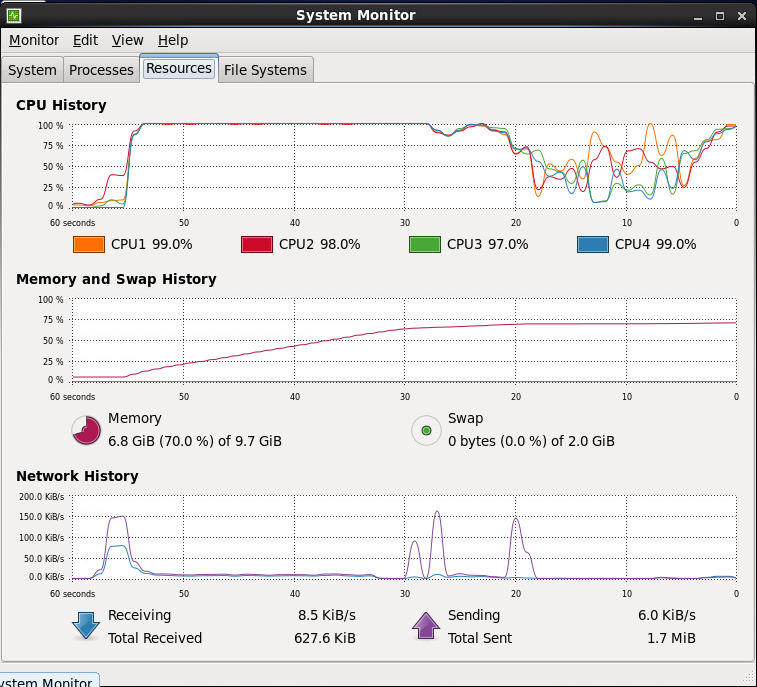This screenshot has width=757, height=687.
Task: Change the CPU4 blue color swatch
Action: click(593, 244)
